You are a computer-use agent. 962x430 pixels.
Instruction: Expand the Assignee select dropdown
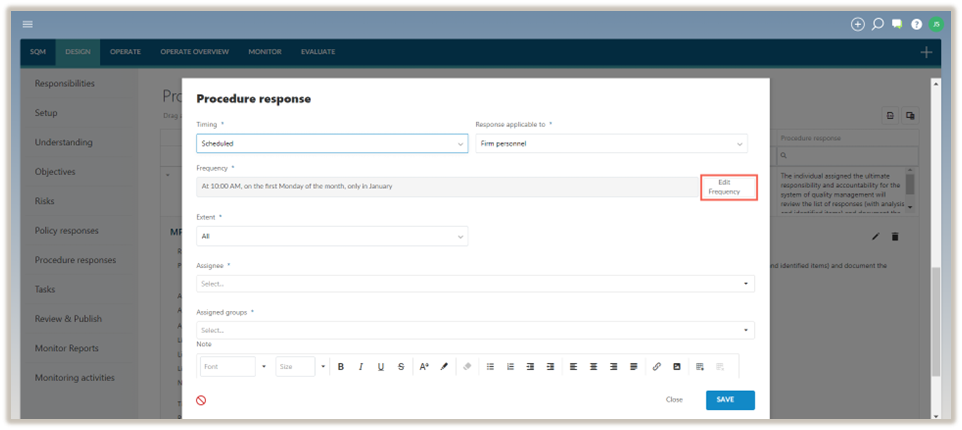(x=476, y=284)
